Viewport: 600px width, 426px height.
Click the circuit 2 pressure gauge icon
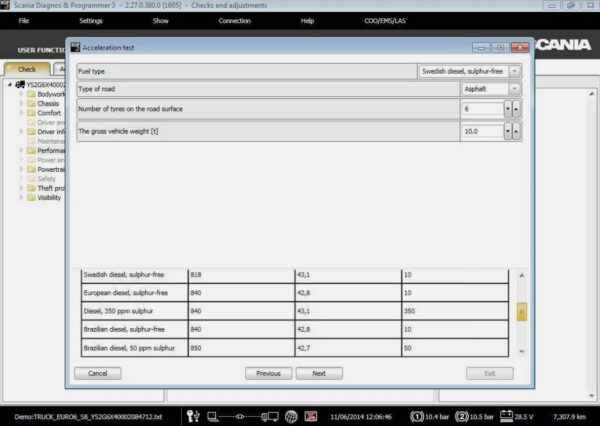click(x=461, y=416)
